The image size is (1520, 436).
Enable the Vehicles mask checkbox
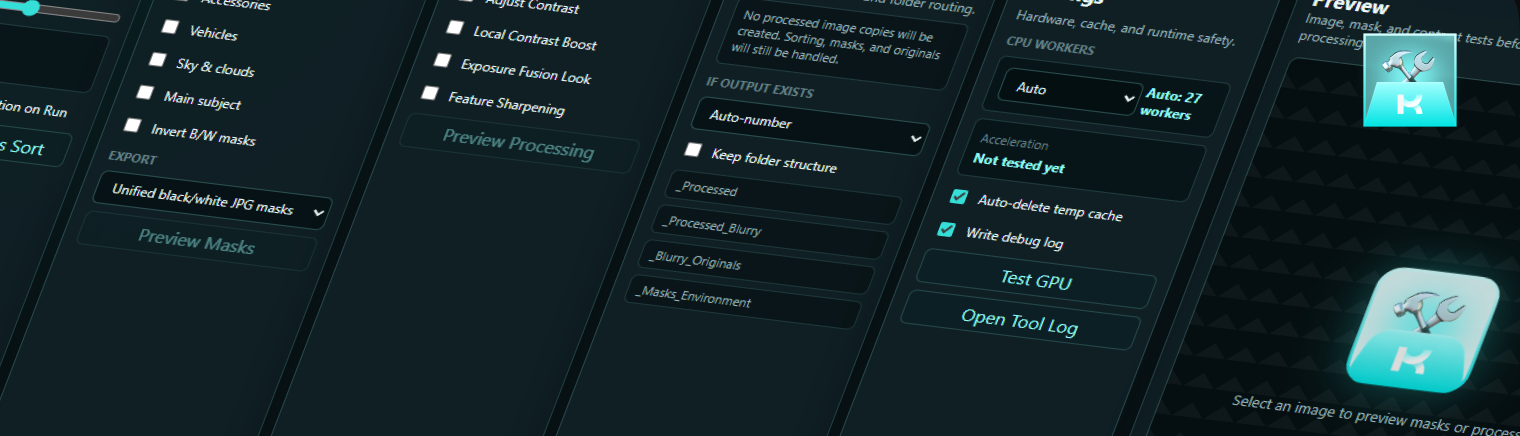(x=170, y=26)
